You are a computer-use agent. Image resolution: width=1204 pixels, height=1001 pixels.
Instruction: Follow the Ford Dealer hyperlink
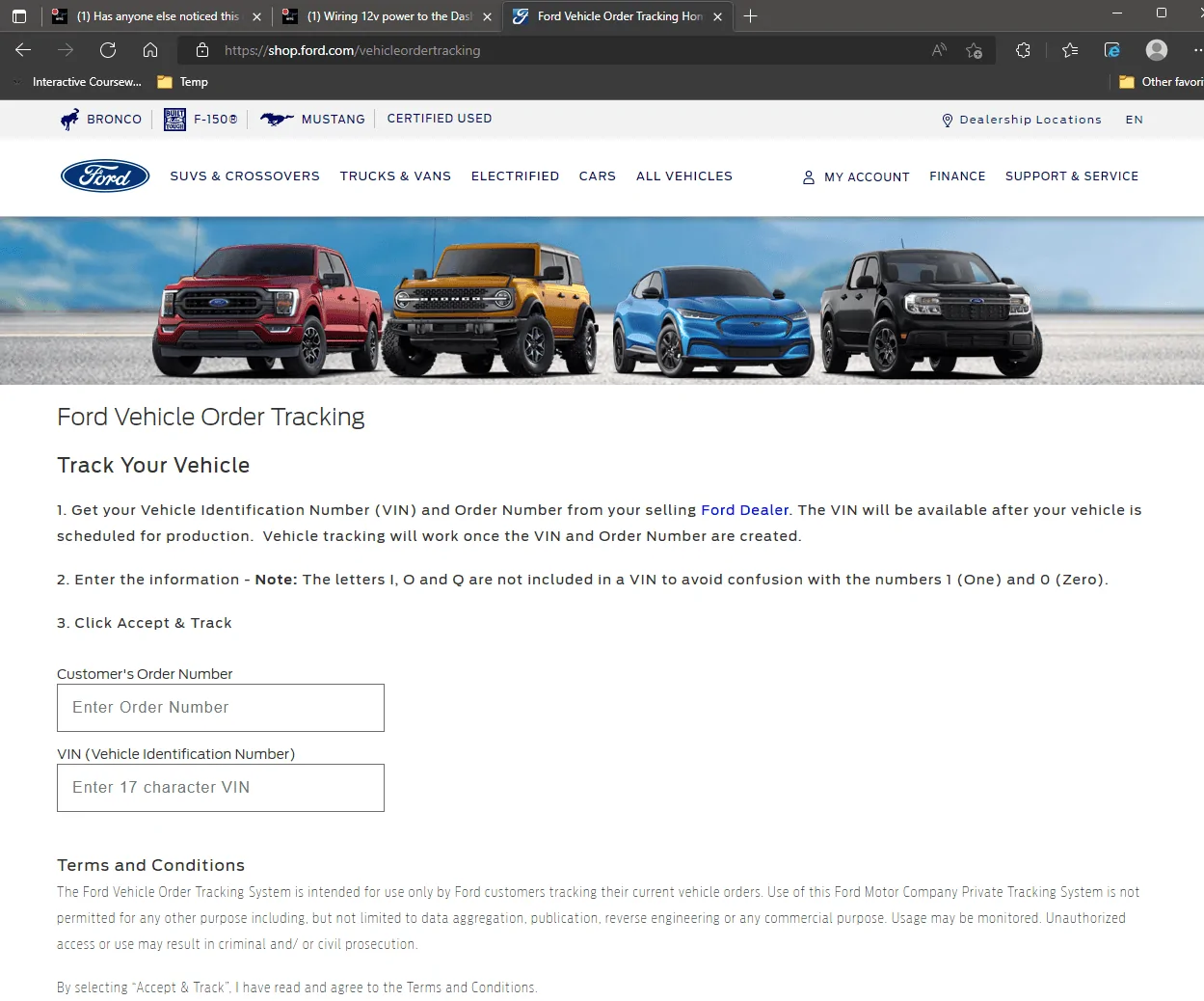[x=744, y=510]
